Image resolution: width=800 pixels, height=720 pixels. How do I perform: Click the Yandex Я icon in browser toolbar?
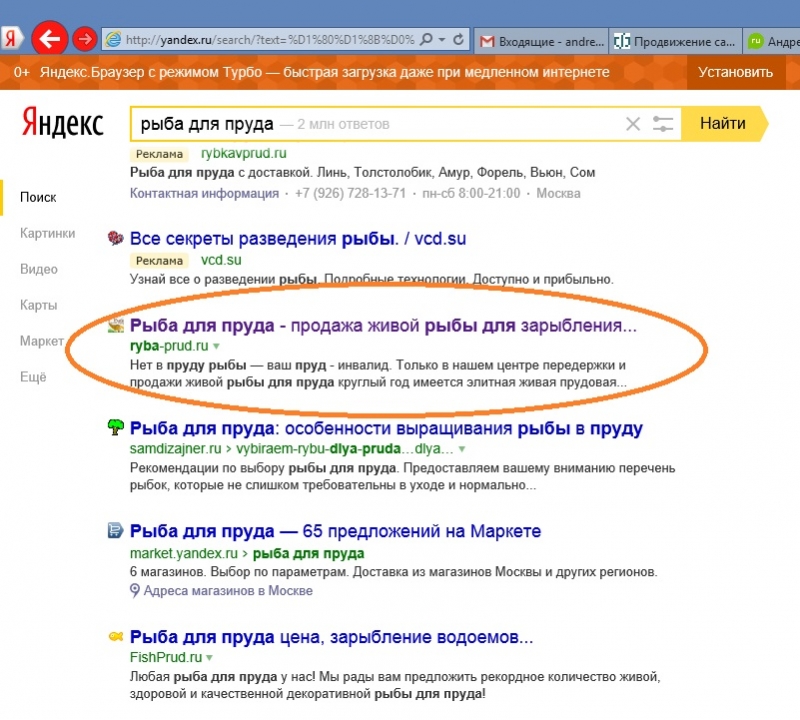pyautogui.click(x=11, y=39)
